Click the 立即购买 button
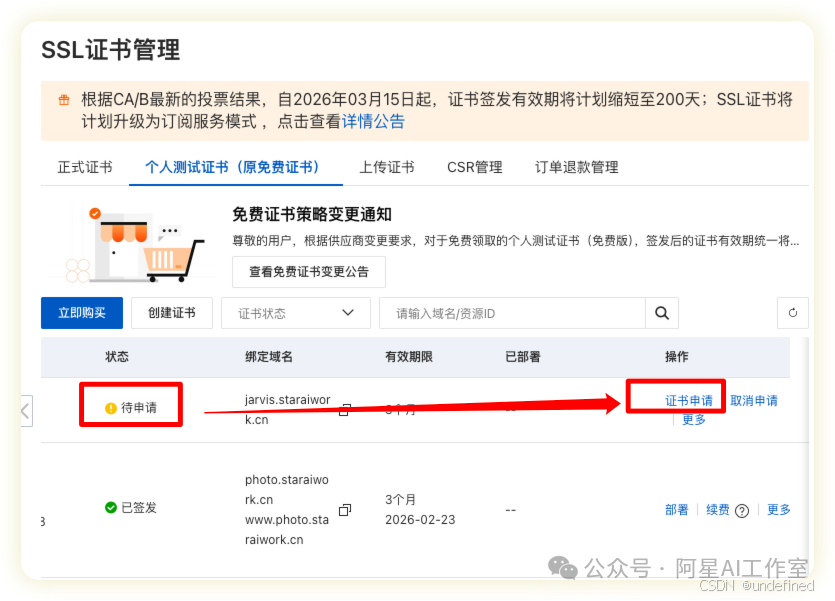Image resolution: width=835 pixels, height=601 pixels. point(82,313)
